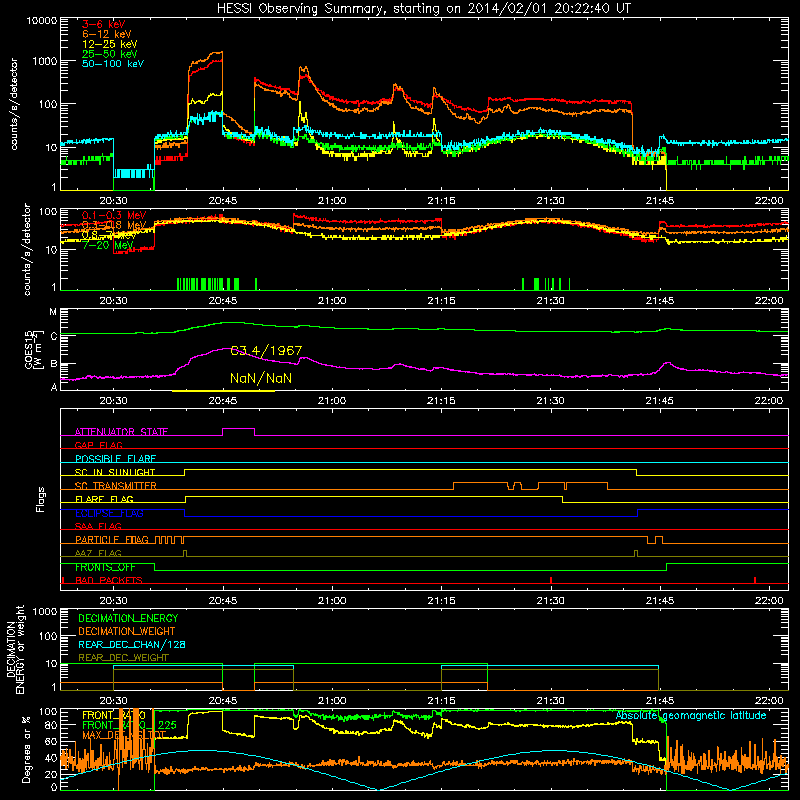Click the red bad packets tick near 21:30
The width and height of the screenshot is (800, 800).
click(551, 580)
